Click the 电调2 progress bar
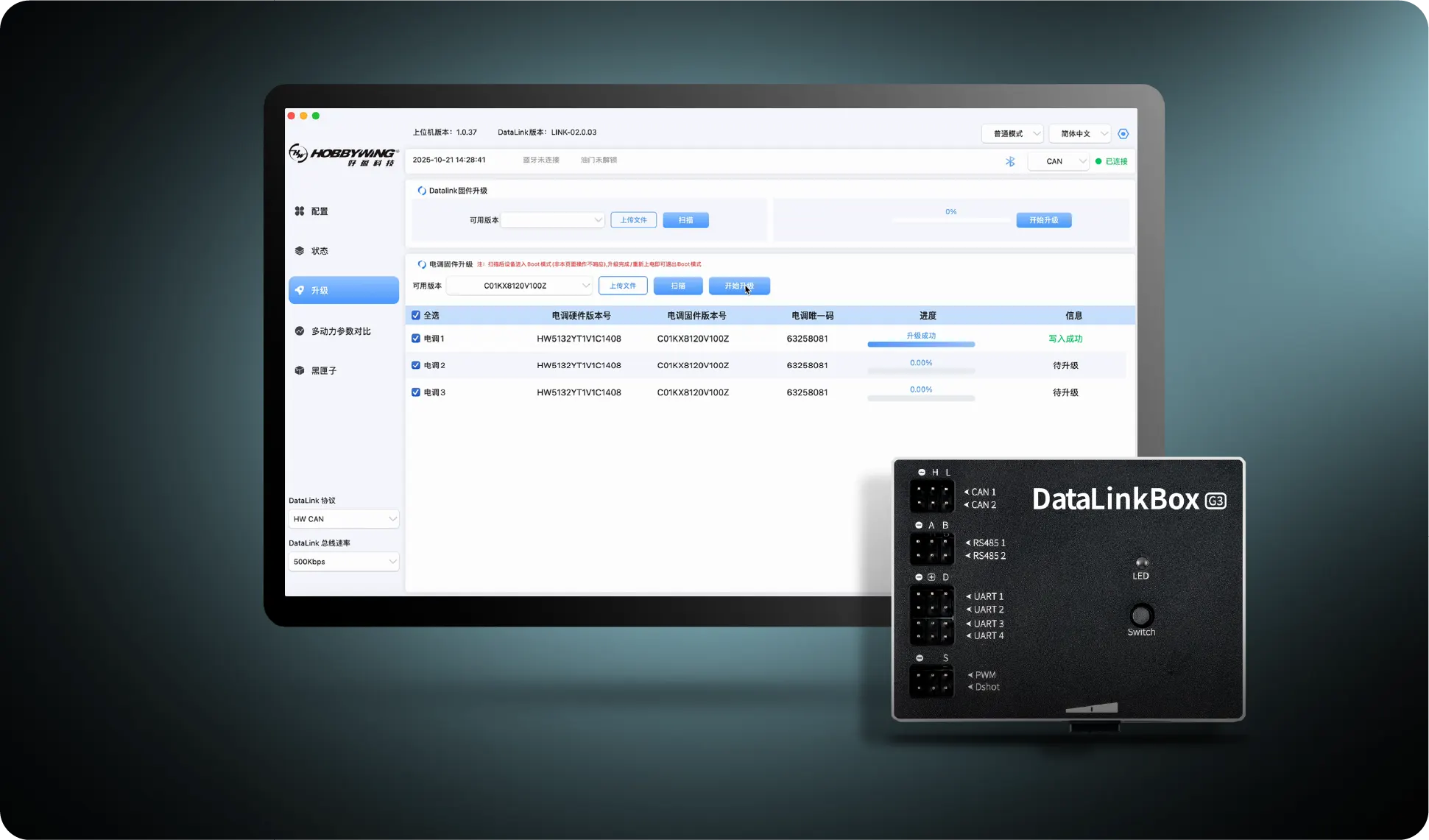Viewport: 1429px width, 840px height. 921,371
